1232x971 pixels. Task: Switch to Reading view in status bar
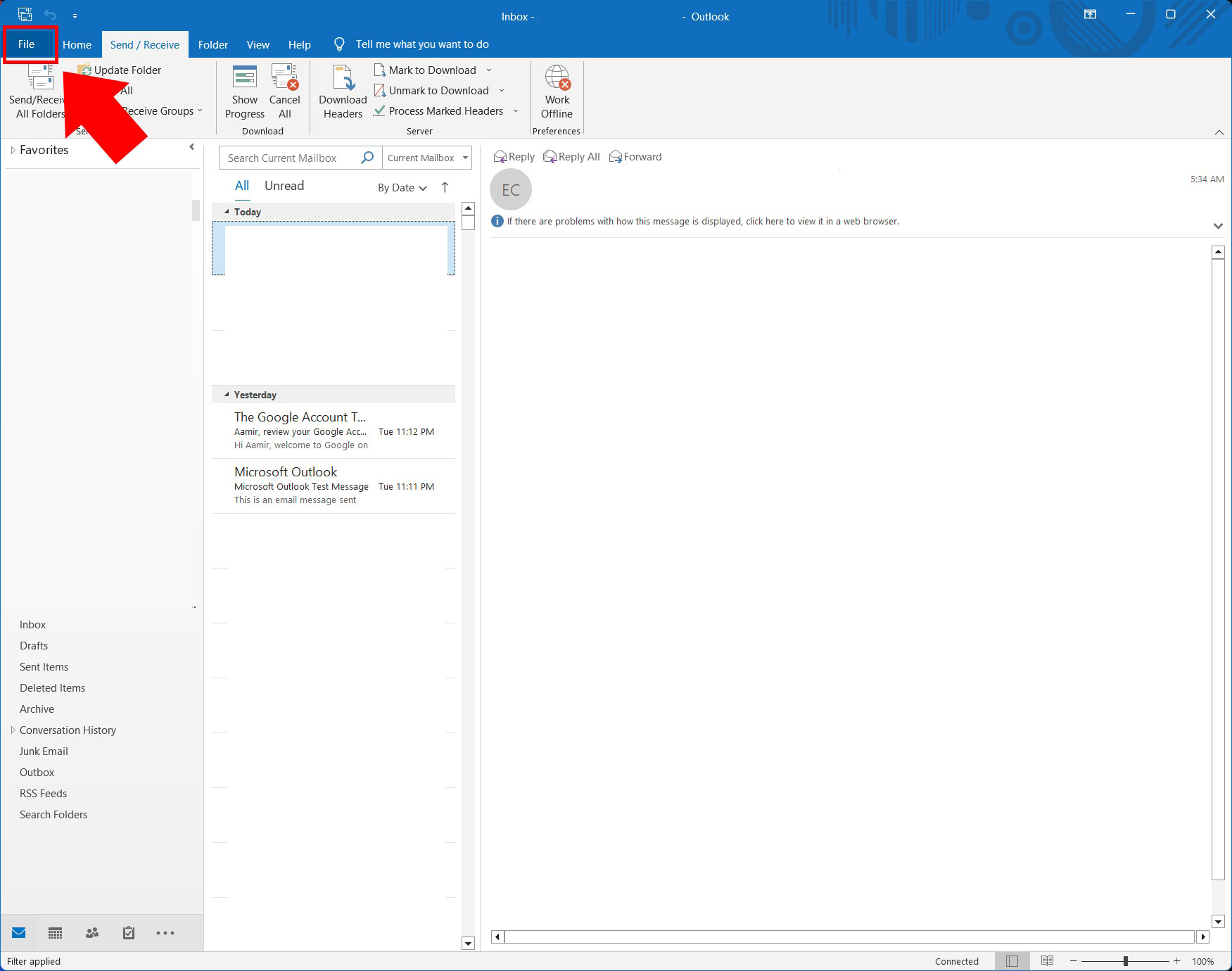coord(1047,961)
